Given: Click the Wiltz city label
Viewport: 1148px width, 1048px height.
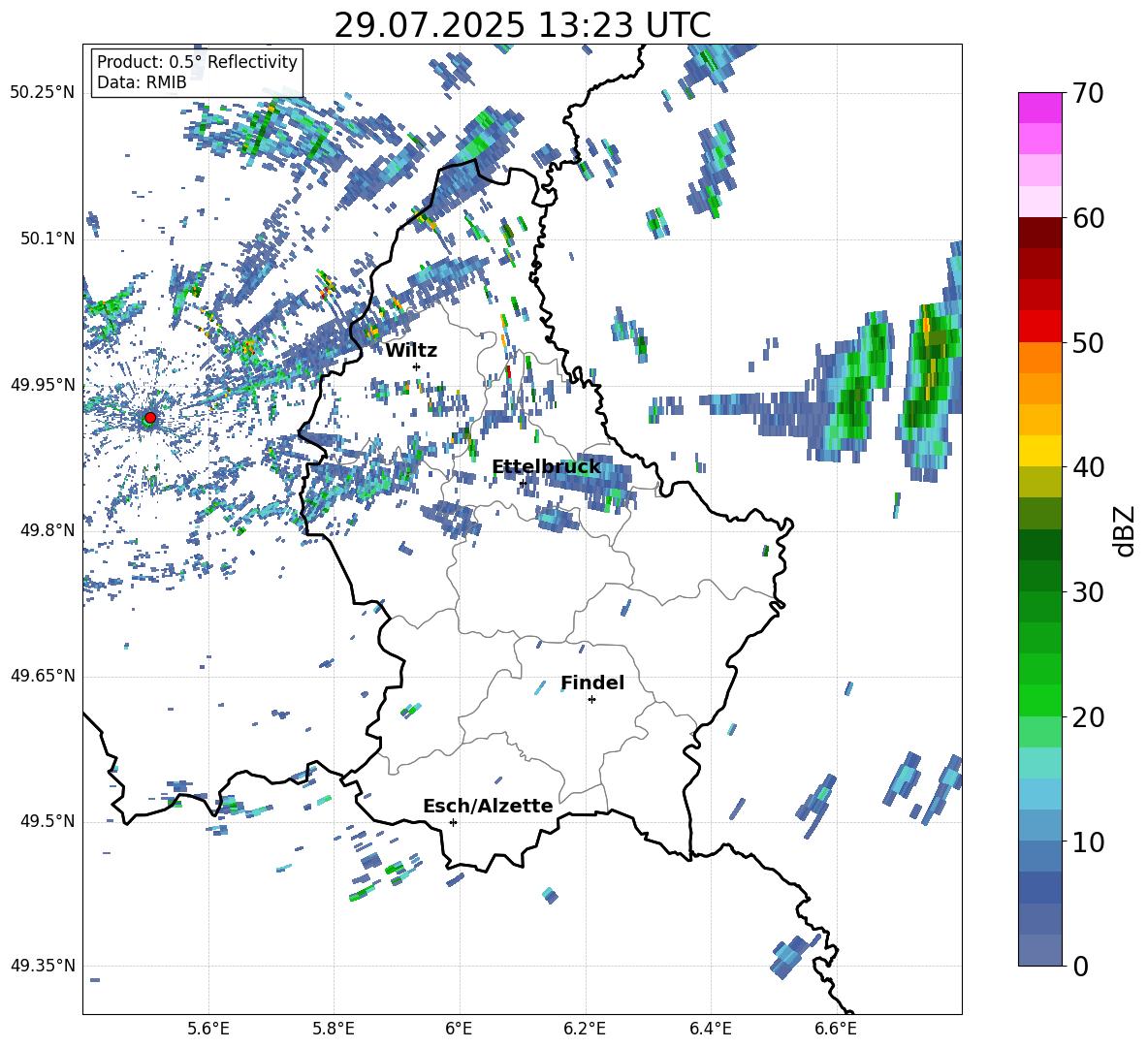Looking at the screenshot, I should (411, 351).
